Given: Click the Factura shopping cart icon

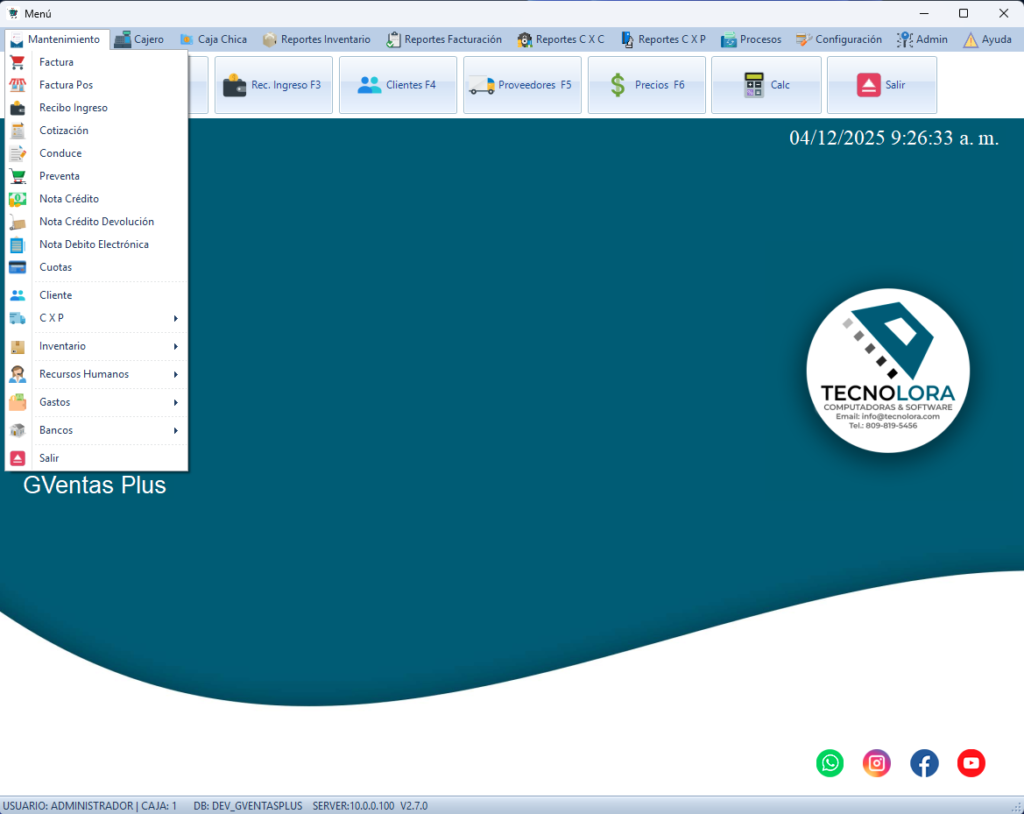Looking at the screenshot, I should coord(18,62).
